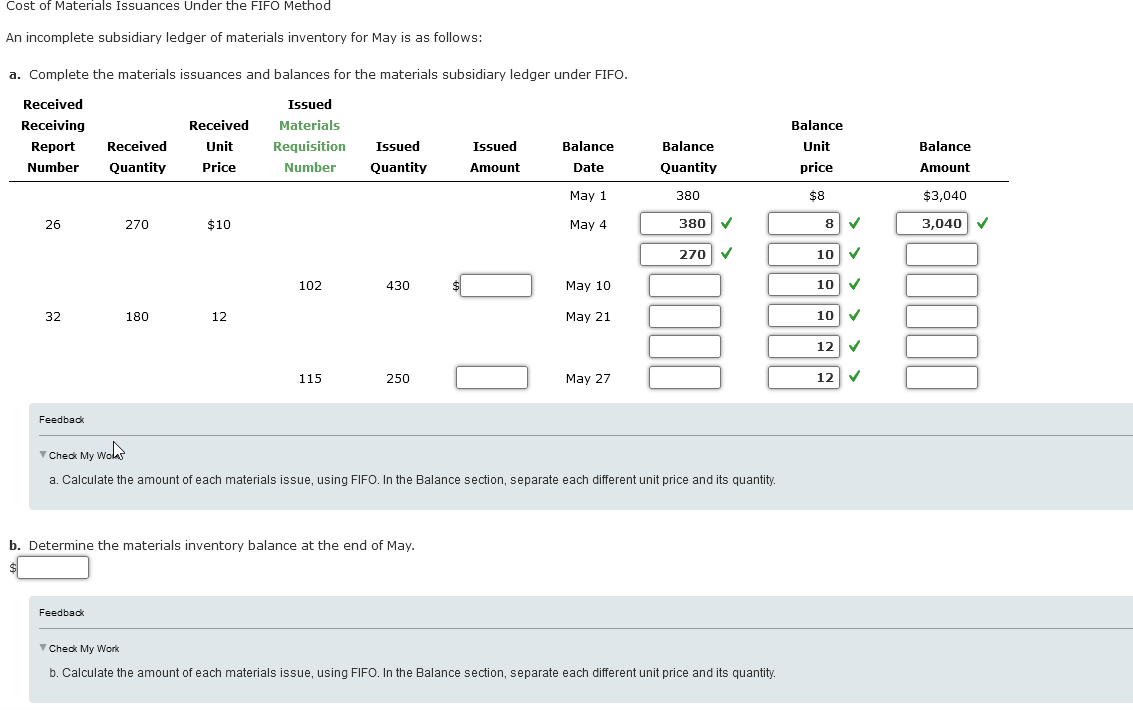
Task: Click the Issued Amount column header
Action: [495, 157]
